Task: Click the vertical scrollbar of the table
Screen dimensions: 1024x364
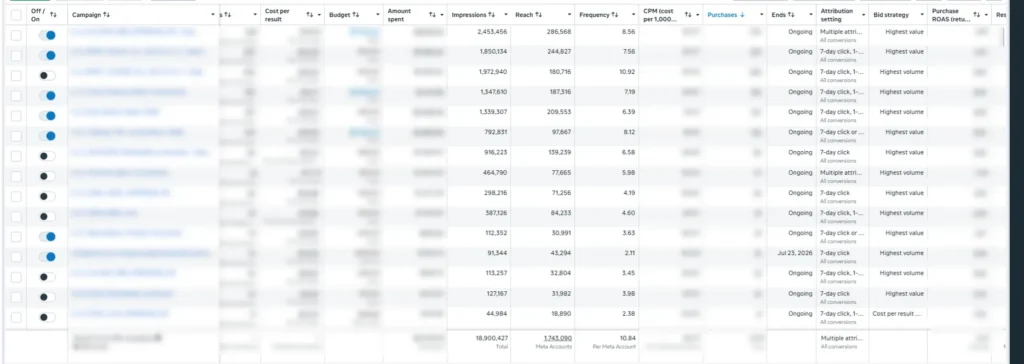Action: 1004,37
